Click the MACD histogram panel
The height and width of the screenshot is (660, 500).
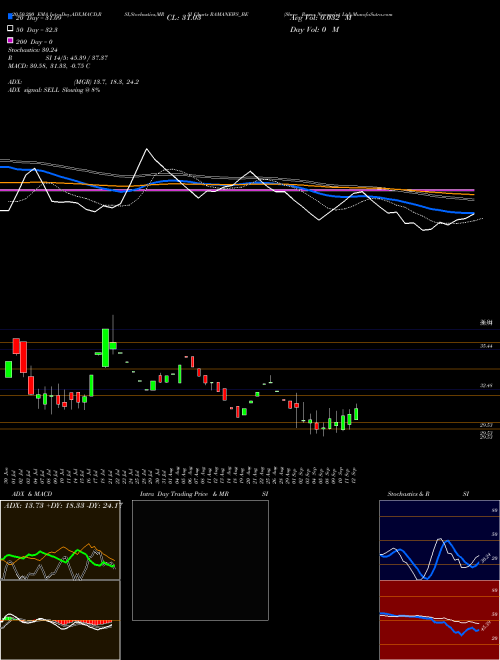60,620
